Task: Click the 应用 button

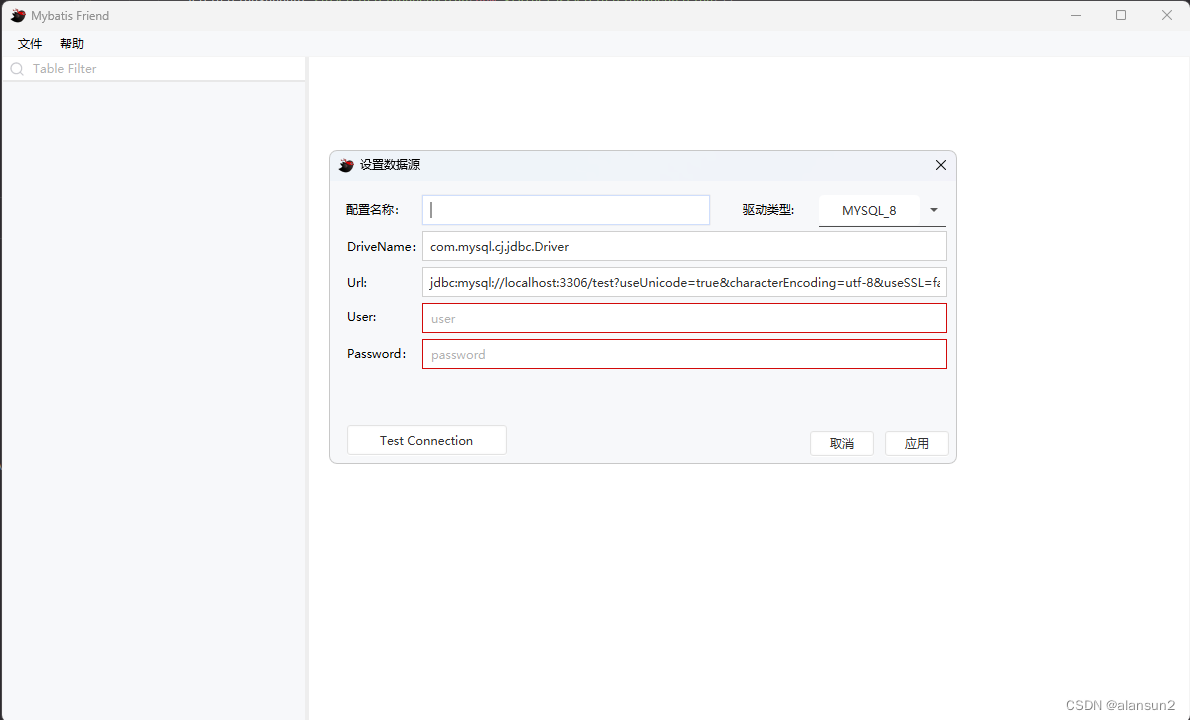Action: coord(917,443)
